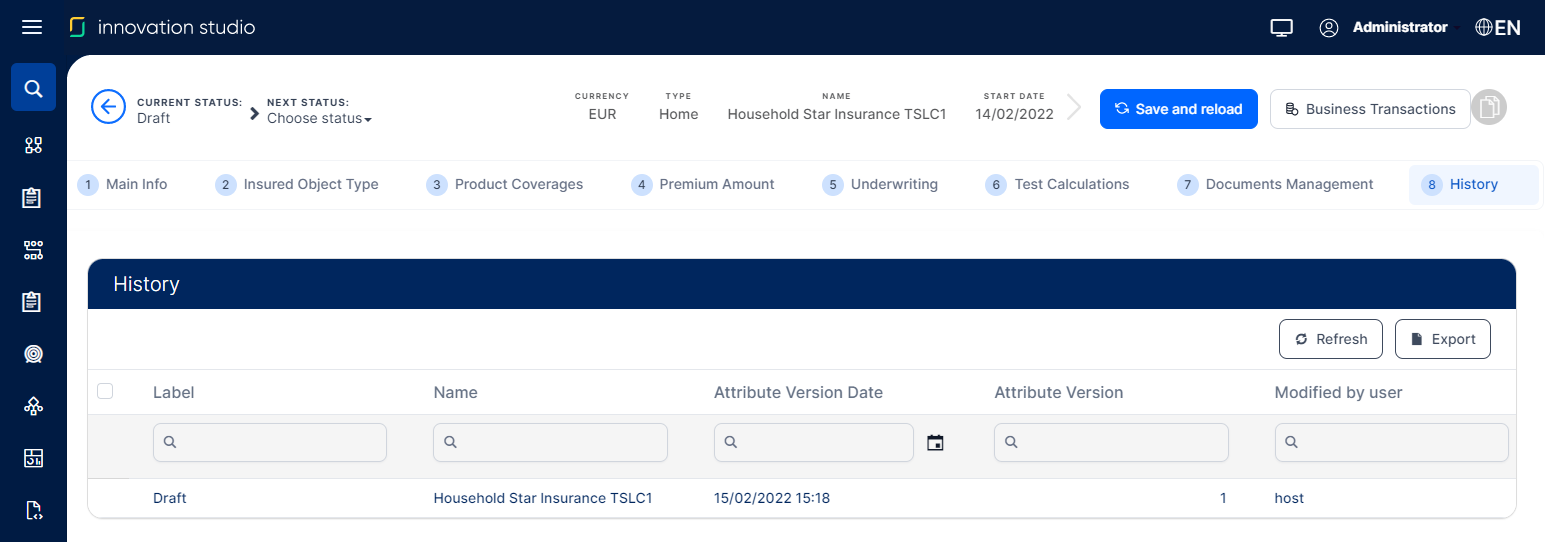
Task: Open calendar picker for Attribute Version Date
Action: pyautogui.click(x=935, y=442)
